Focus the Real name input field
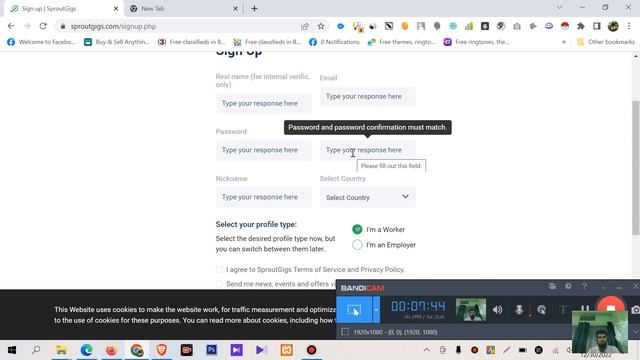 click(264, 103)
